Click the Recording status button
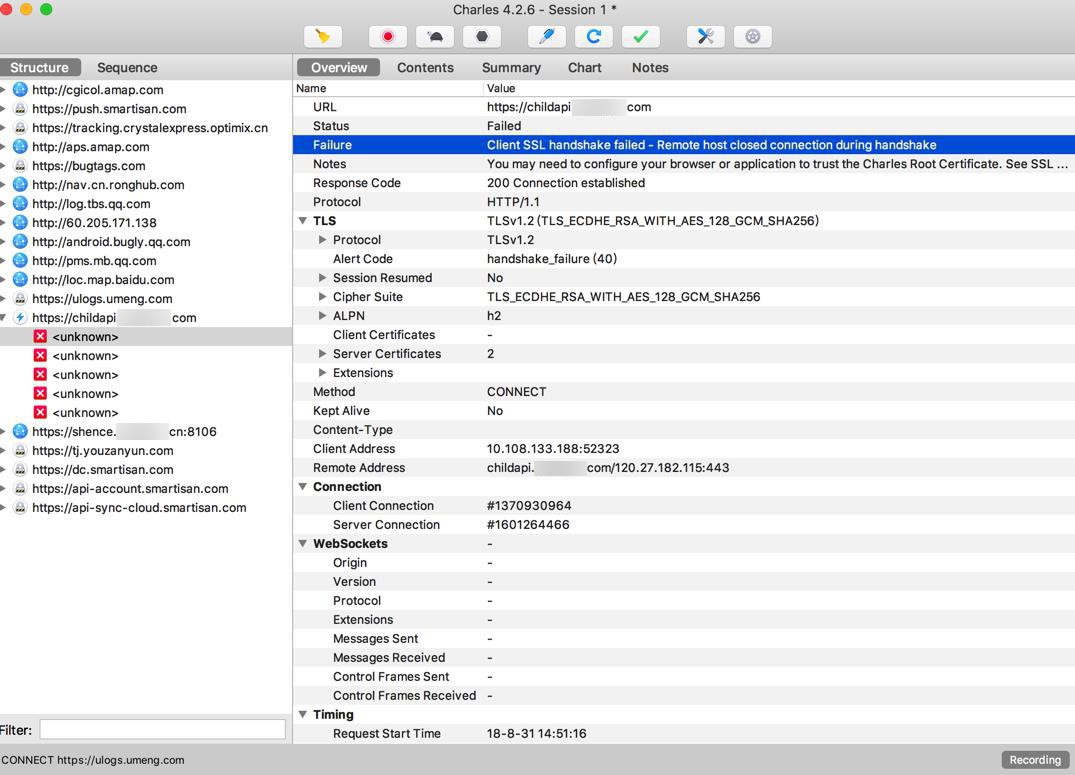The image size is (1075, 775). click(1035, 760)
